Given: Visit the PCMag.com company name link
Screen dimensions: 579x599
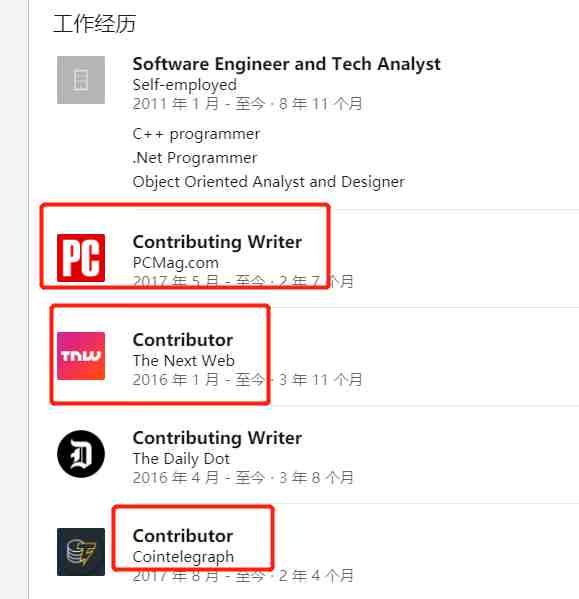Looking at the screenshot, I should [x=176, y=263].
